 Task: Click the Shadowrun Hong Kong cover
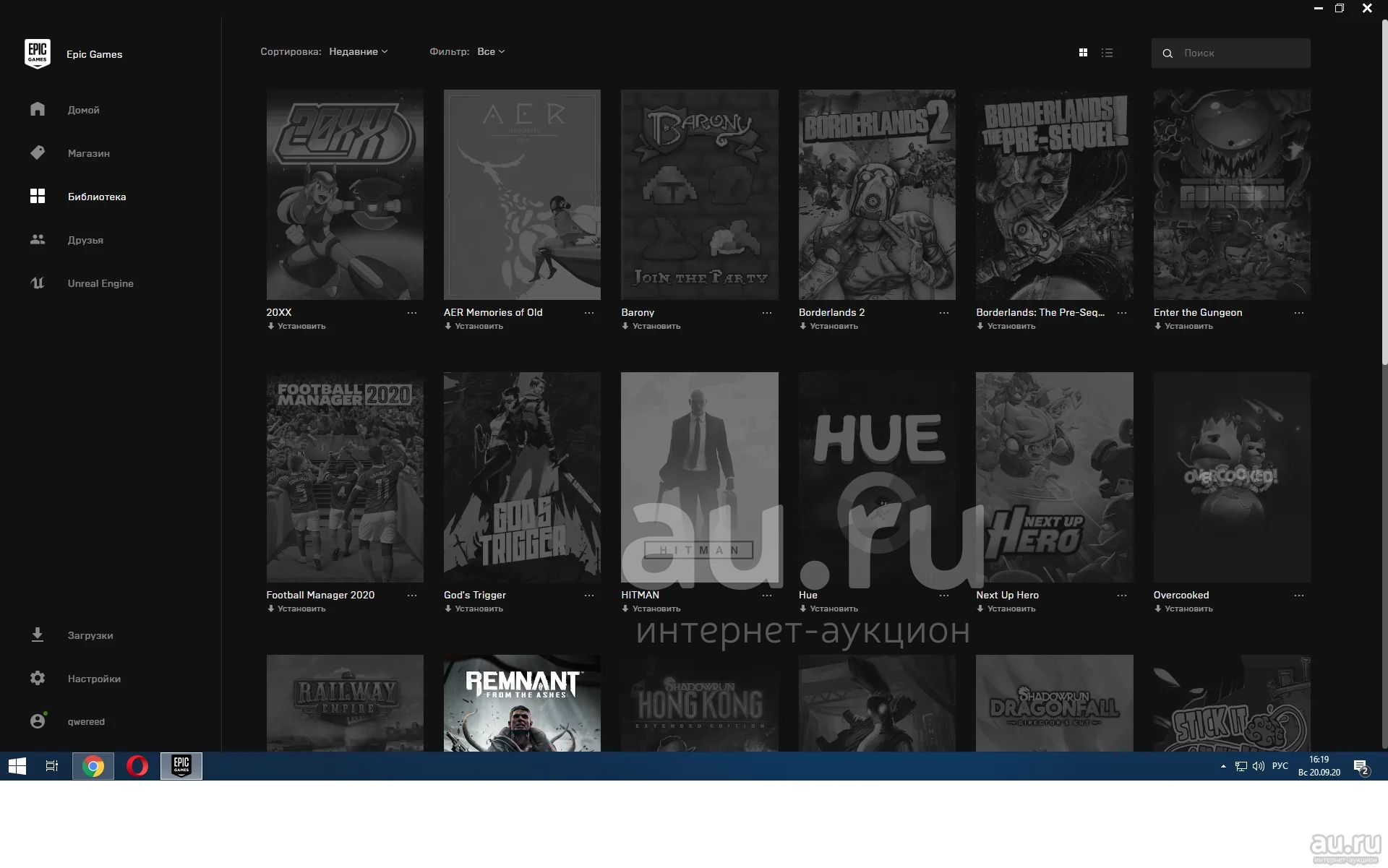[700, 703]
